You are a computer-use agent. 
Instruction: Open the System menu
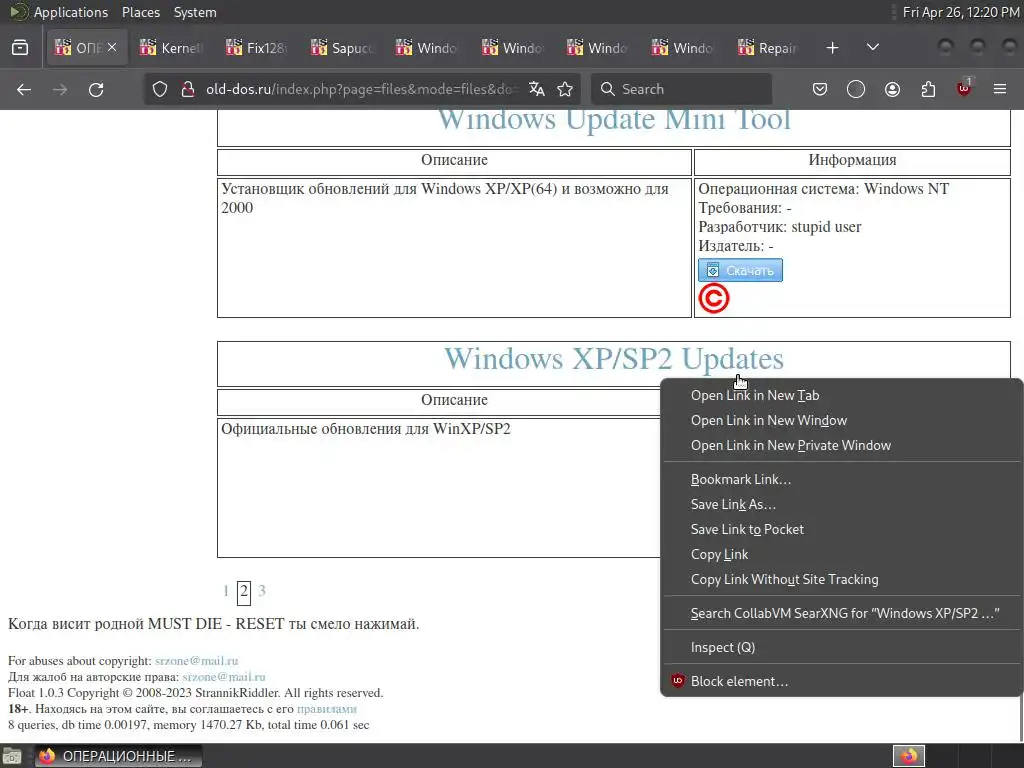[x=195, y=12]
